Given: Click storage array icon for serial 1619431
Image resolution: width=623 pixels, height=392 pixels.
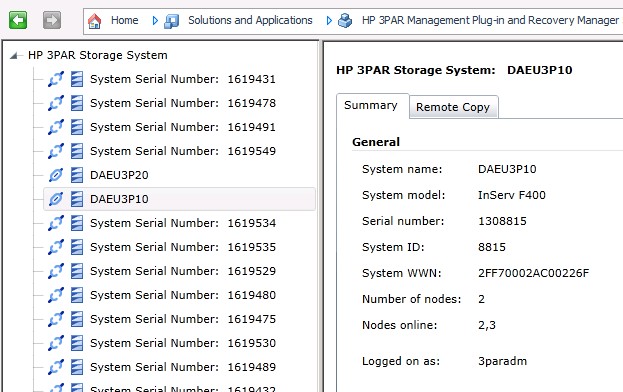Looking at the screenshot, I should (77, 79).
